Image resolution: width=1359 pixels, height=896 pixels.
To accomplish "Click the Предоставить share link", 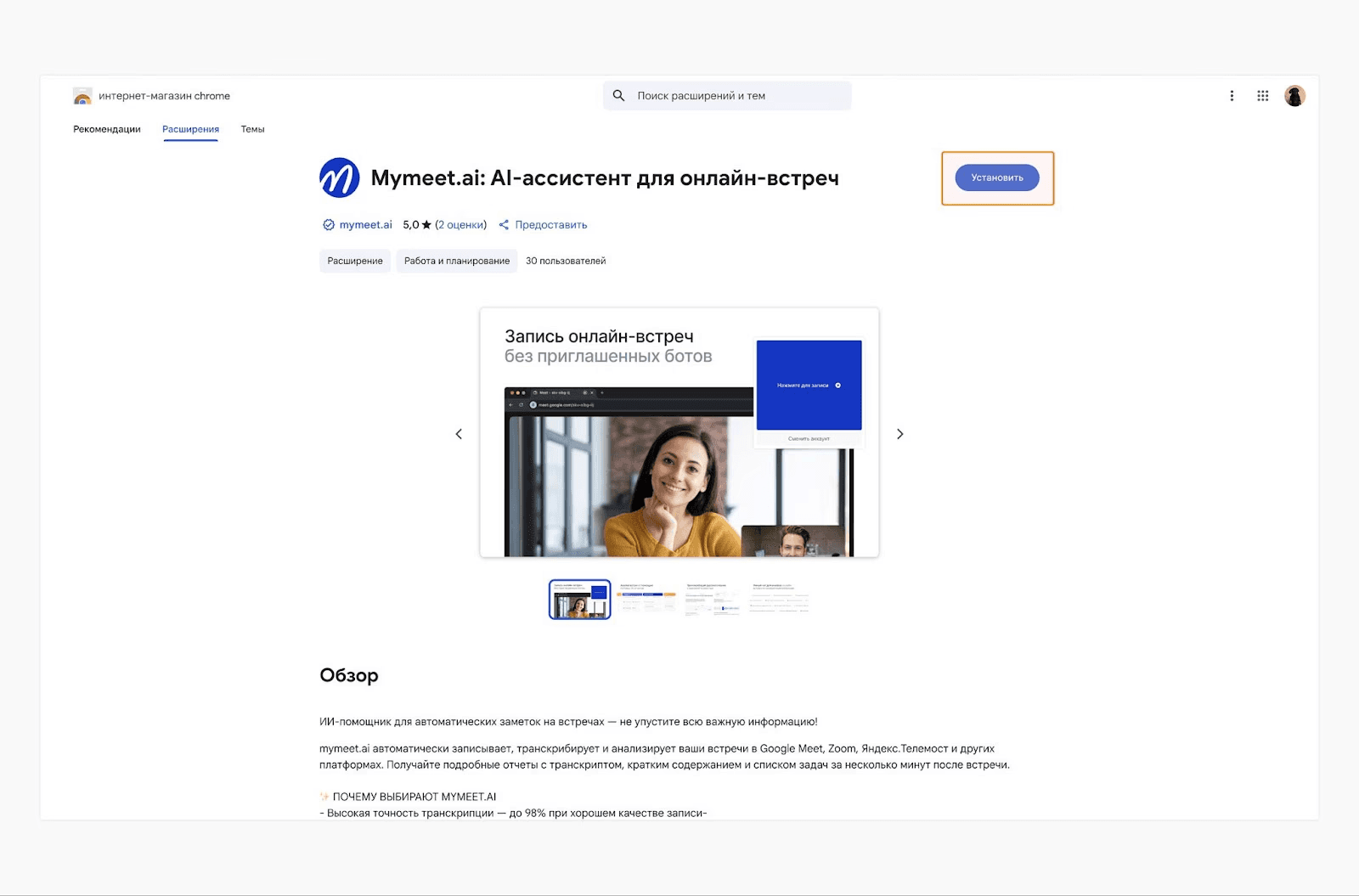I will [x=551, y=225].
